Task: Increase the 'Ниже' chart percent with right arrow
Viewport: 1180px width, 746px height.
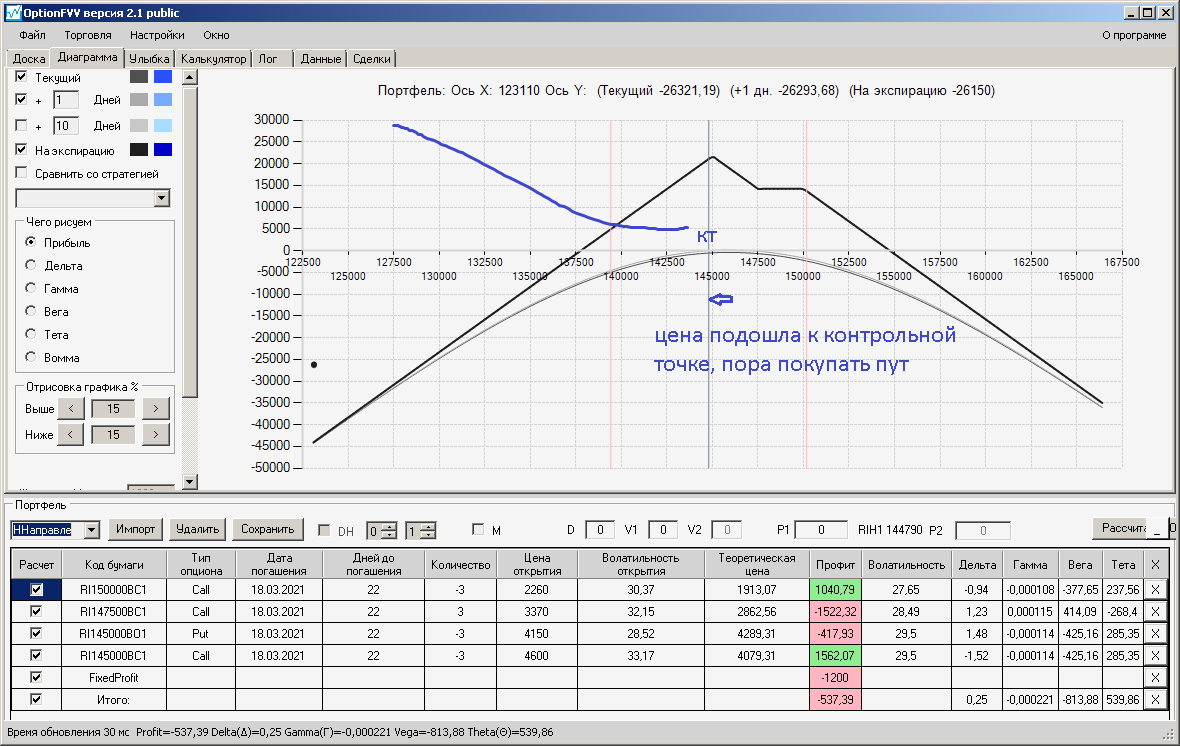Action: pyautogui.click(x=156, y=434)
